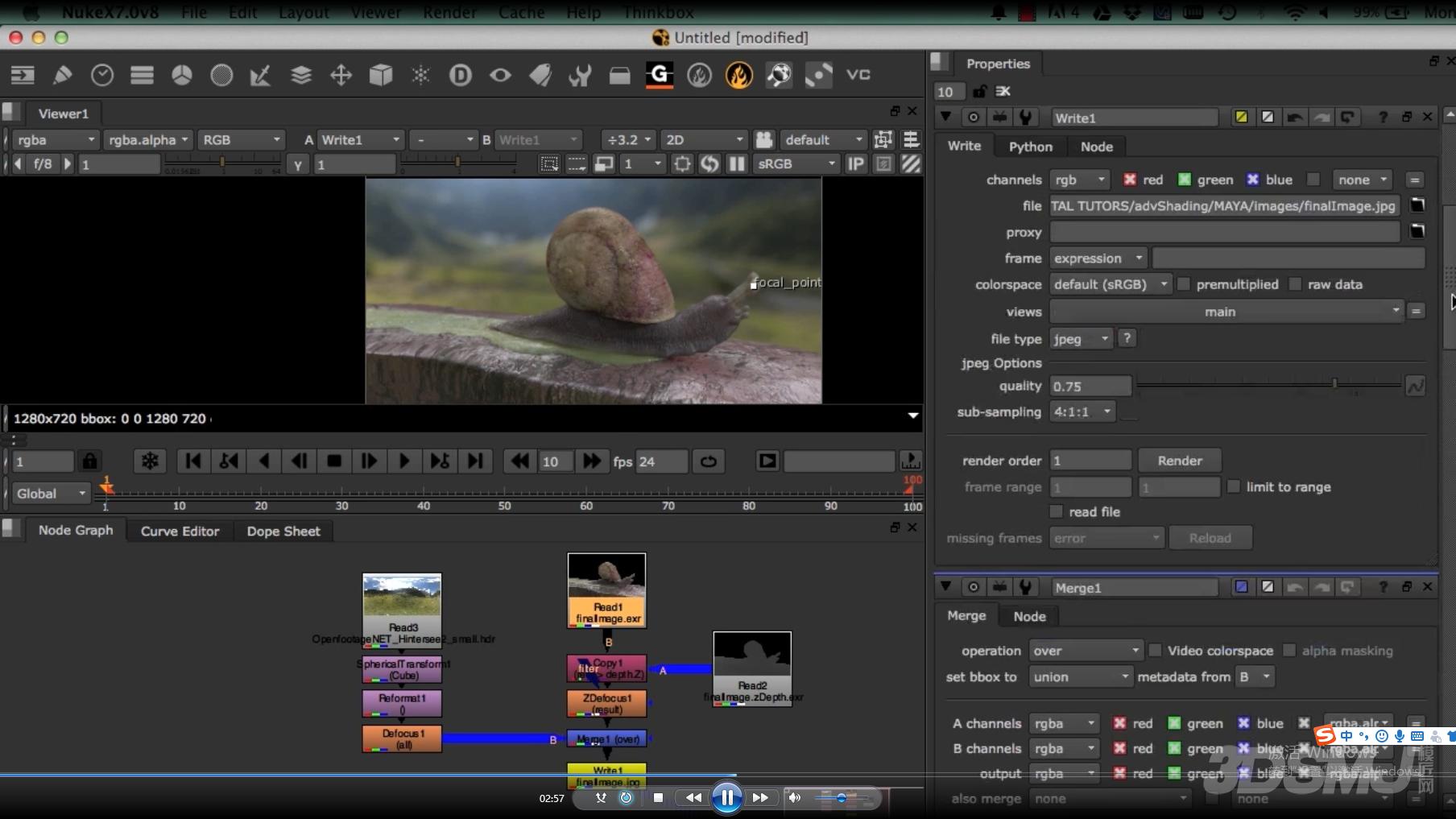This screenshot has width=1456, height=819.
Task: Switch to the Dope Sheet tab
Action: [x=283, y=531]
